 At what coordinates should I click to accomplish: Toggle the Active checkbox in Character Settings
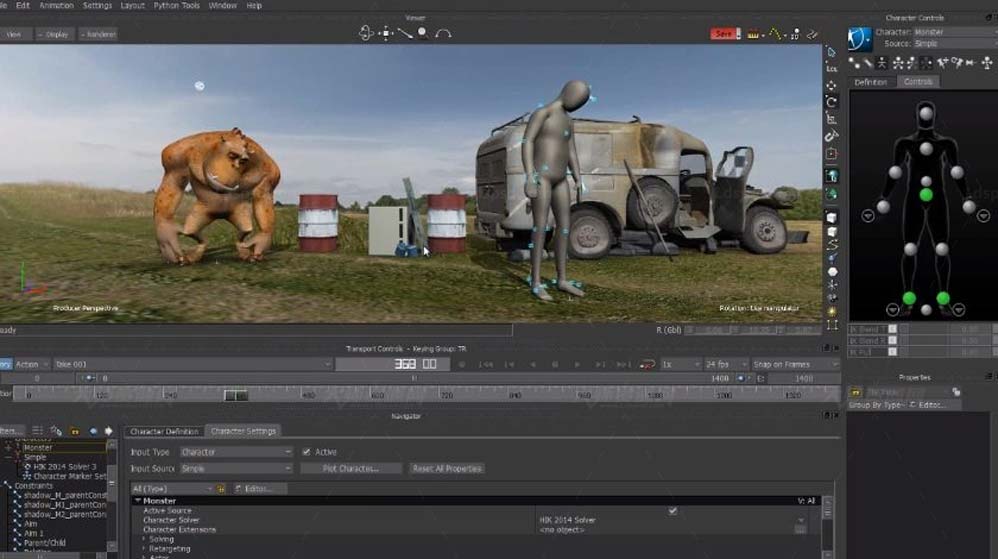[307, 452]
